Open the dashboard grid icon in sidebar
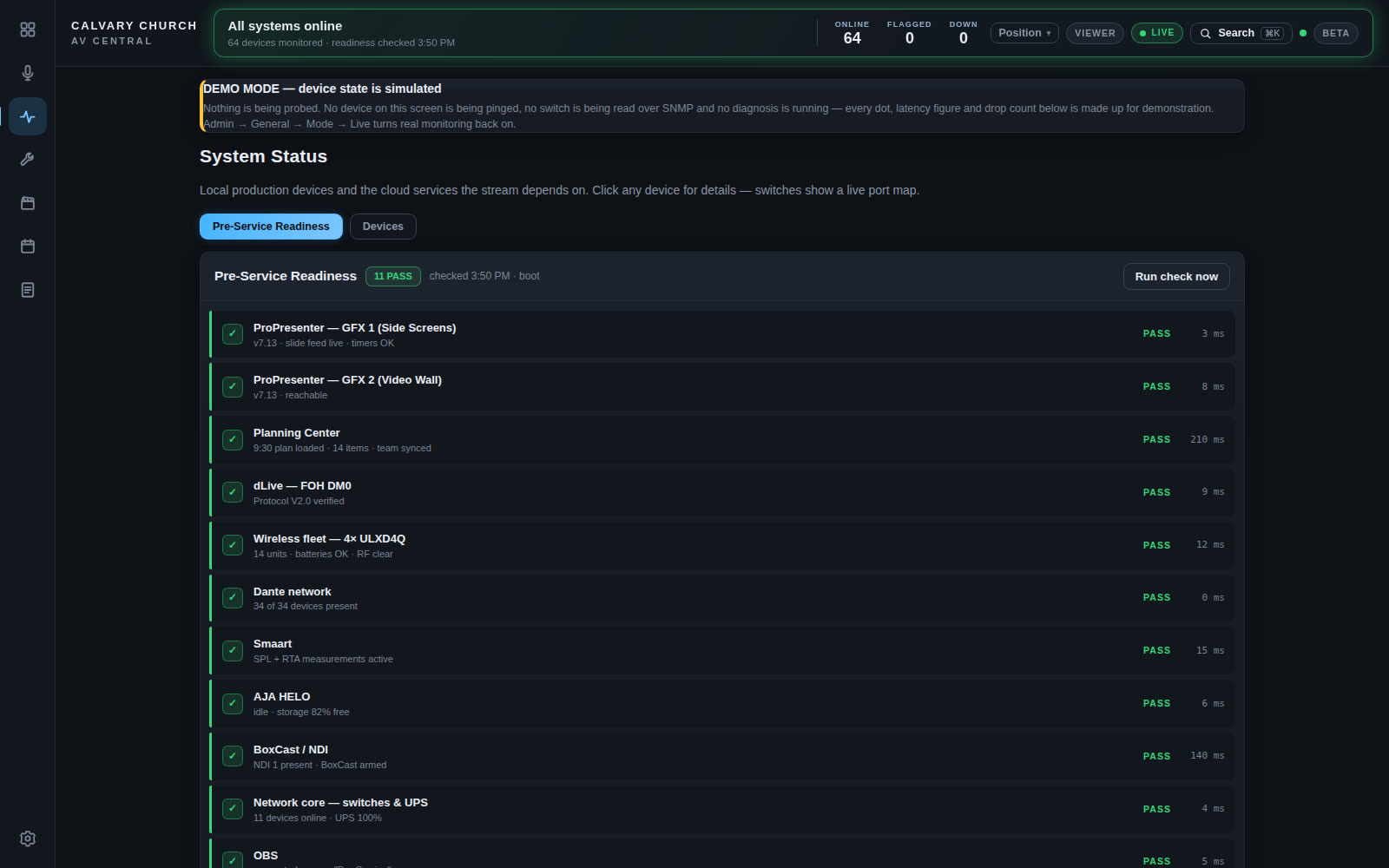Screen dimensions: 1389x868 28,30
